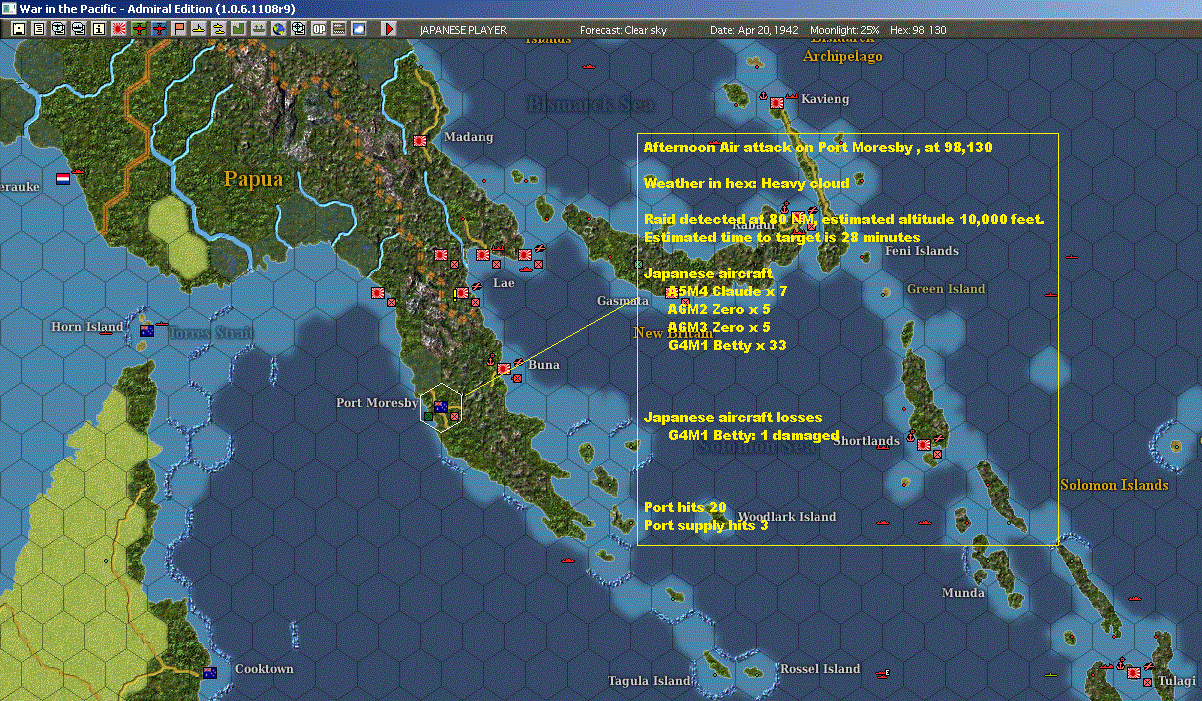Image resolution: width=1202 pixels, height=701 pixels.
Task: Click the Green Island map label
Action: point(946,289)
